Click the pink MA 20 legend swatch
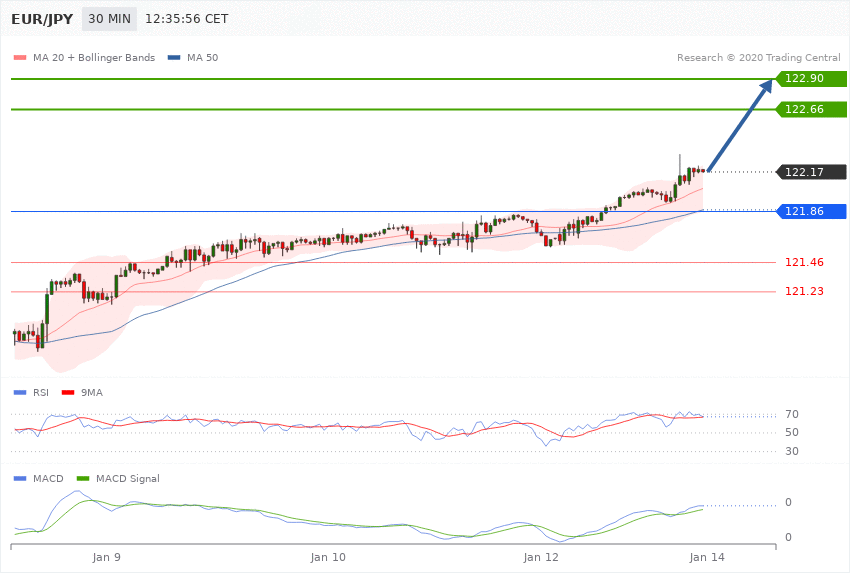This screenshot has height=576, width=850. click(x=20, y=57)
